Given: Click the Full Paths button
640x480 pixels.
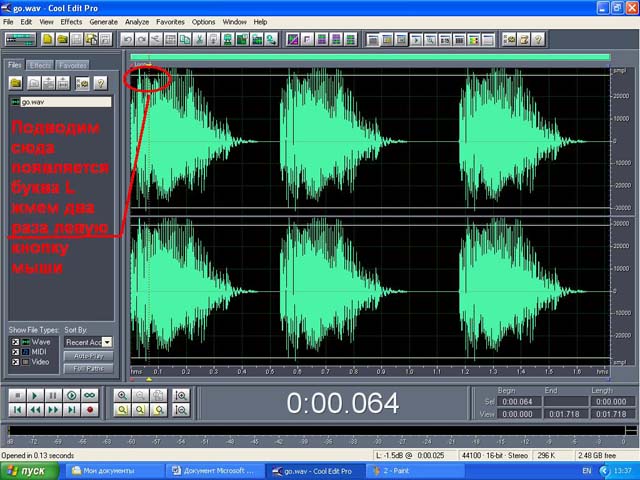Looking at the screenshot, I should point(89,369).
